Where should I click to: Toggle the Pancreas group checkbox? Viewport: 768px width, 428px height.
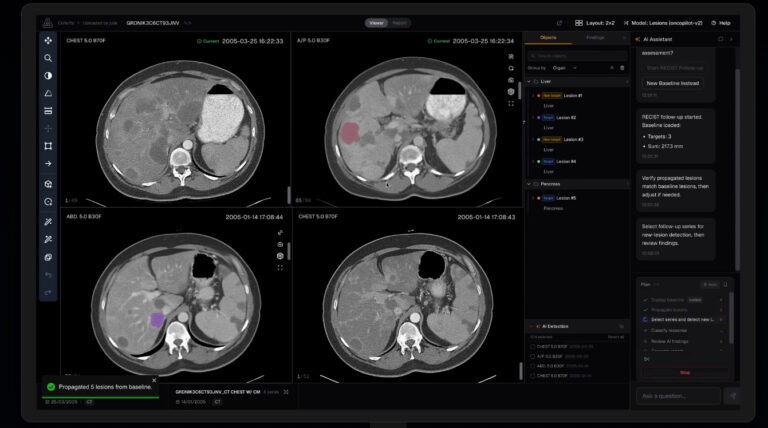[x=536, y=184]
